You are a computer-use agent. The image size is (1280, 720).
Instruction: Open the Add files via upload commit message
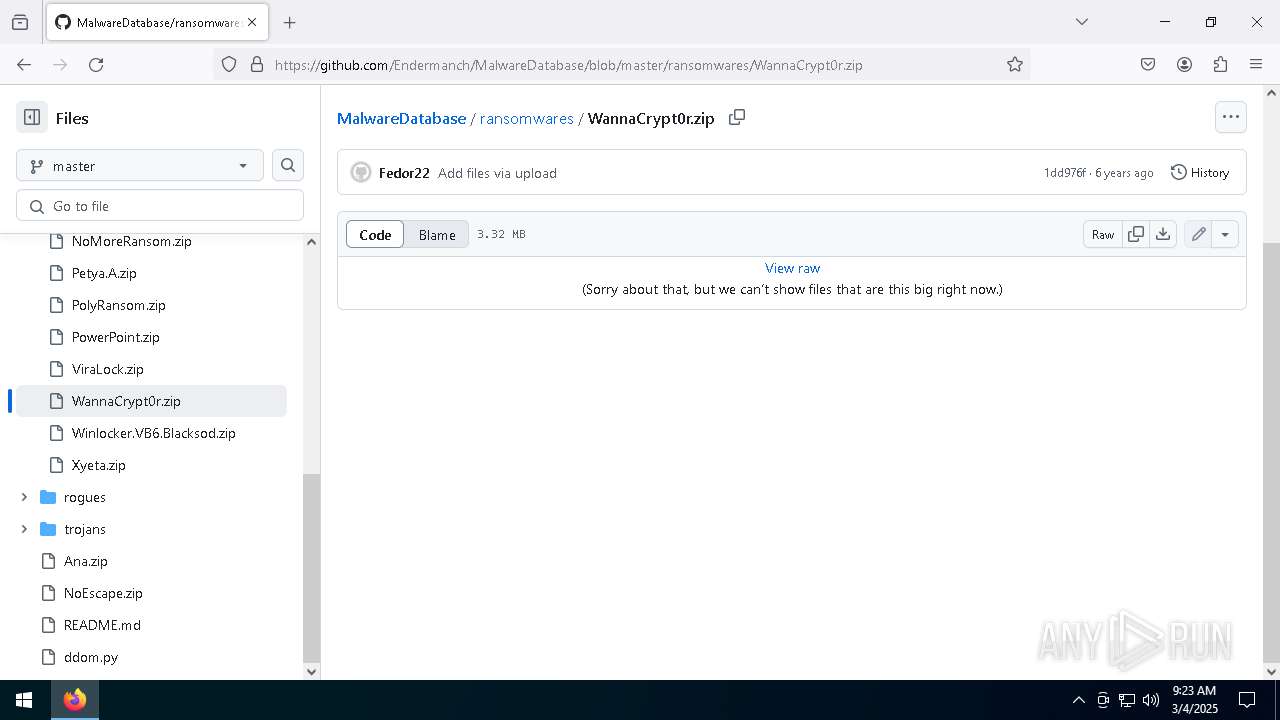(497, 173)
